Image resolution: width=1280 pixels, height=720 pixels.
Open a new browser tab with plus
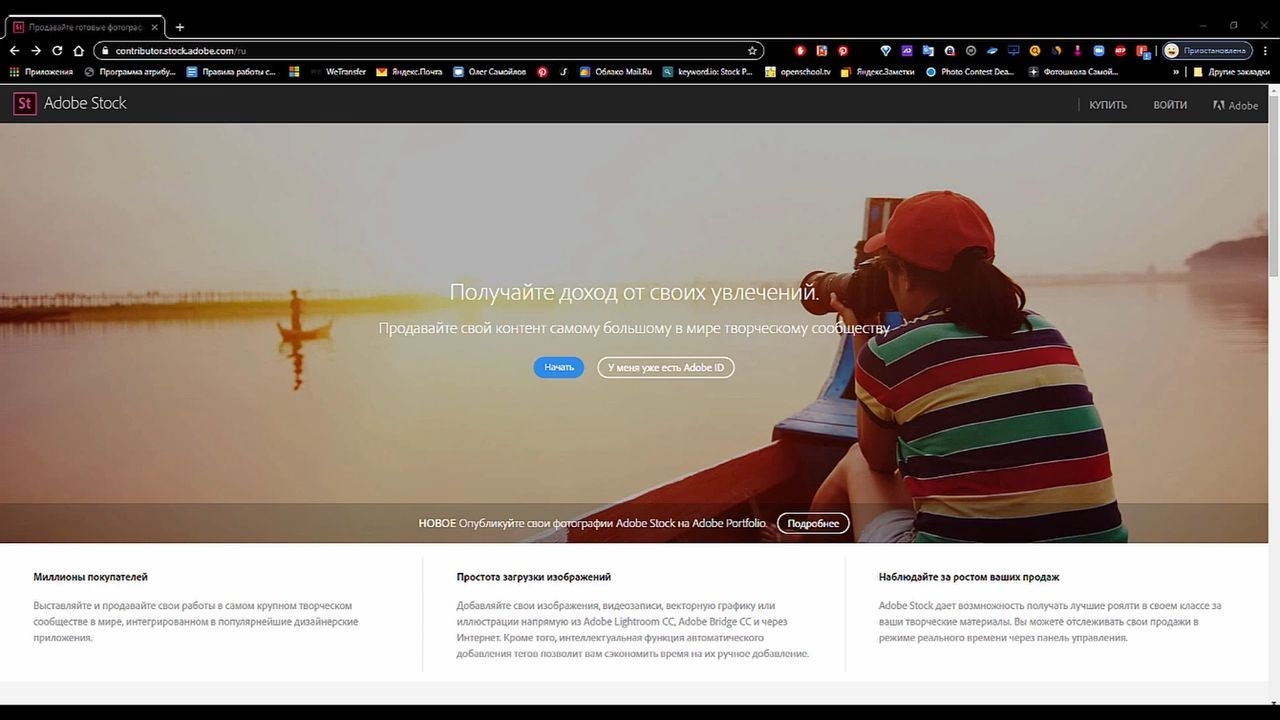point(180,27)
